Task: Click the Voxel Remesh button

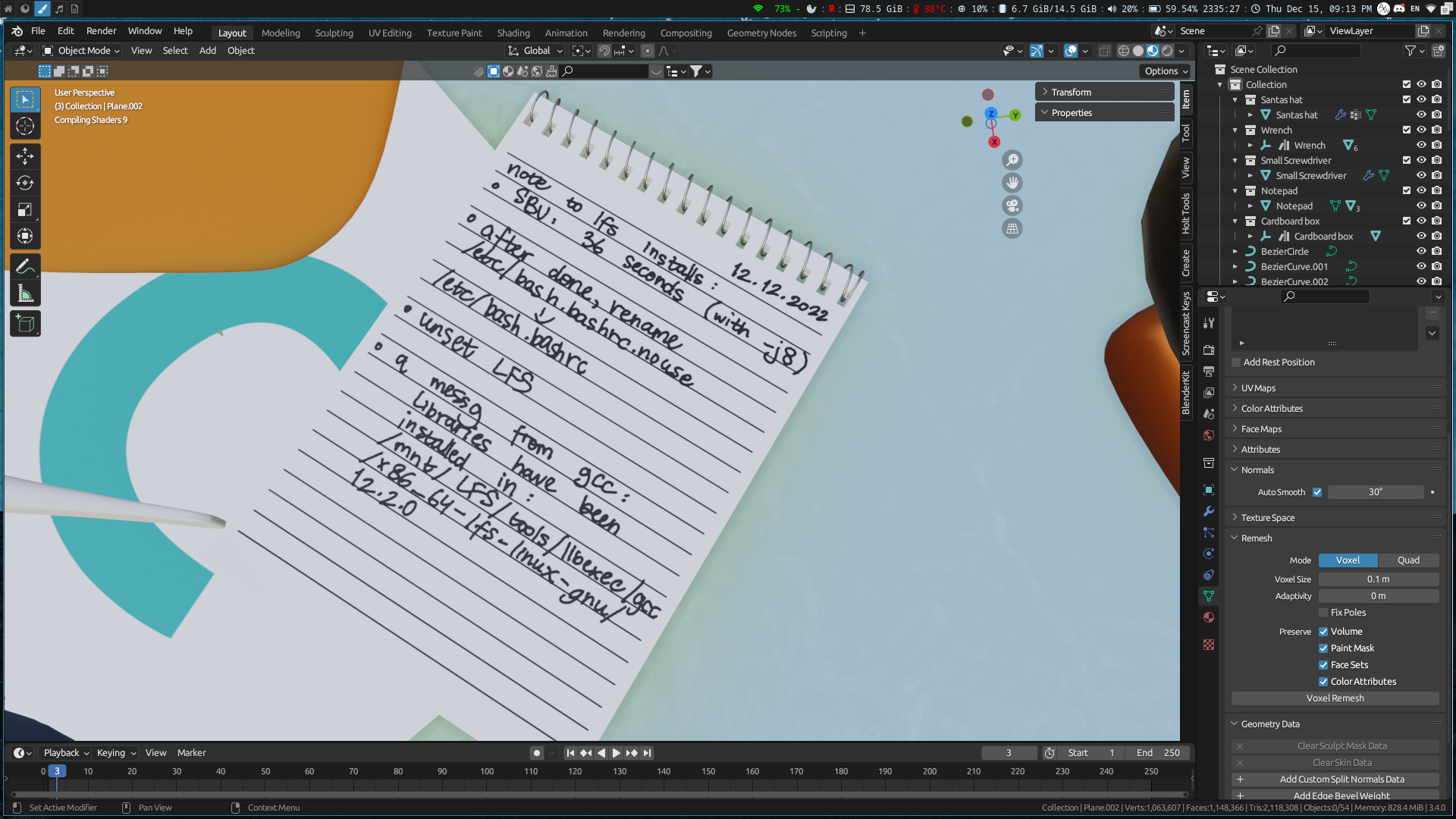Action: 1335,698
